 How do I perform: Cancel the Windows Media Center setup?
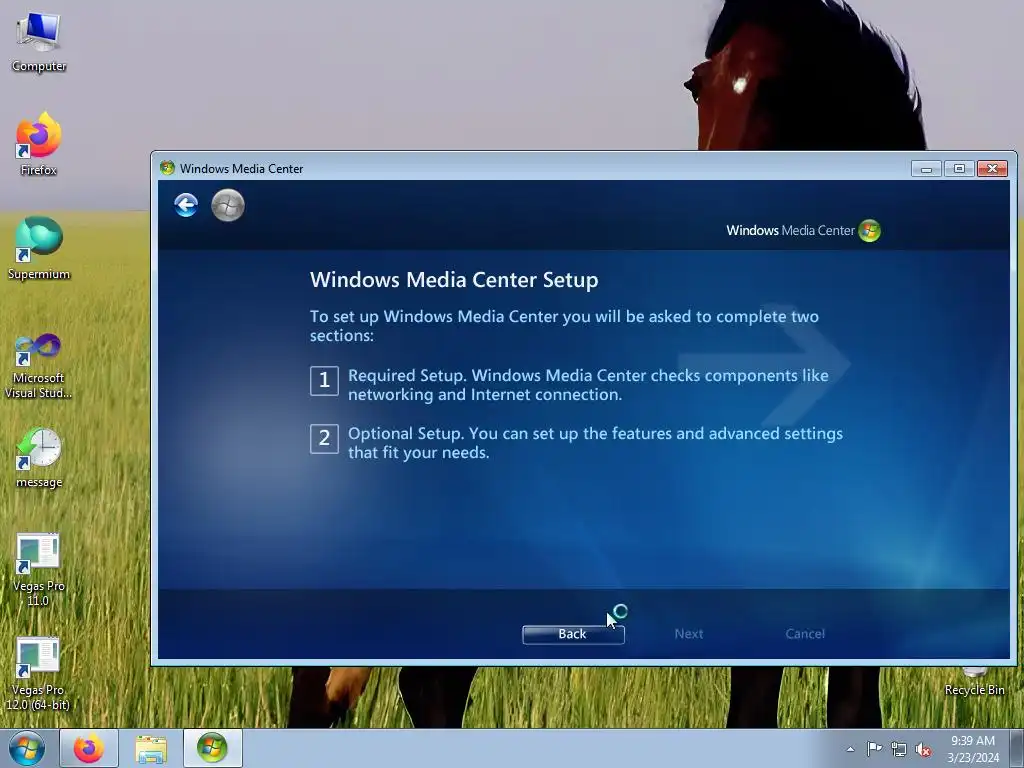point(805,633)
